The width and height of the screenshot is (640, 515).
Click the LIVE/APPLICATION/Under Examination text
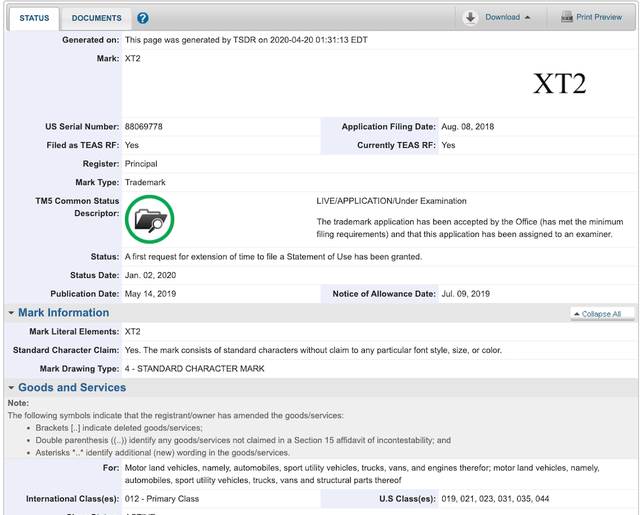coord(391,201)
